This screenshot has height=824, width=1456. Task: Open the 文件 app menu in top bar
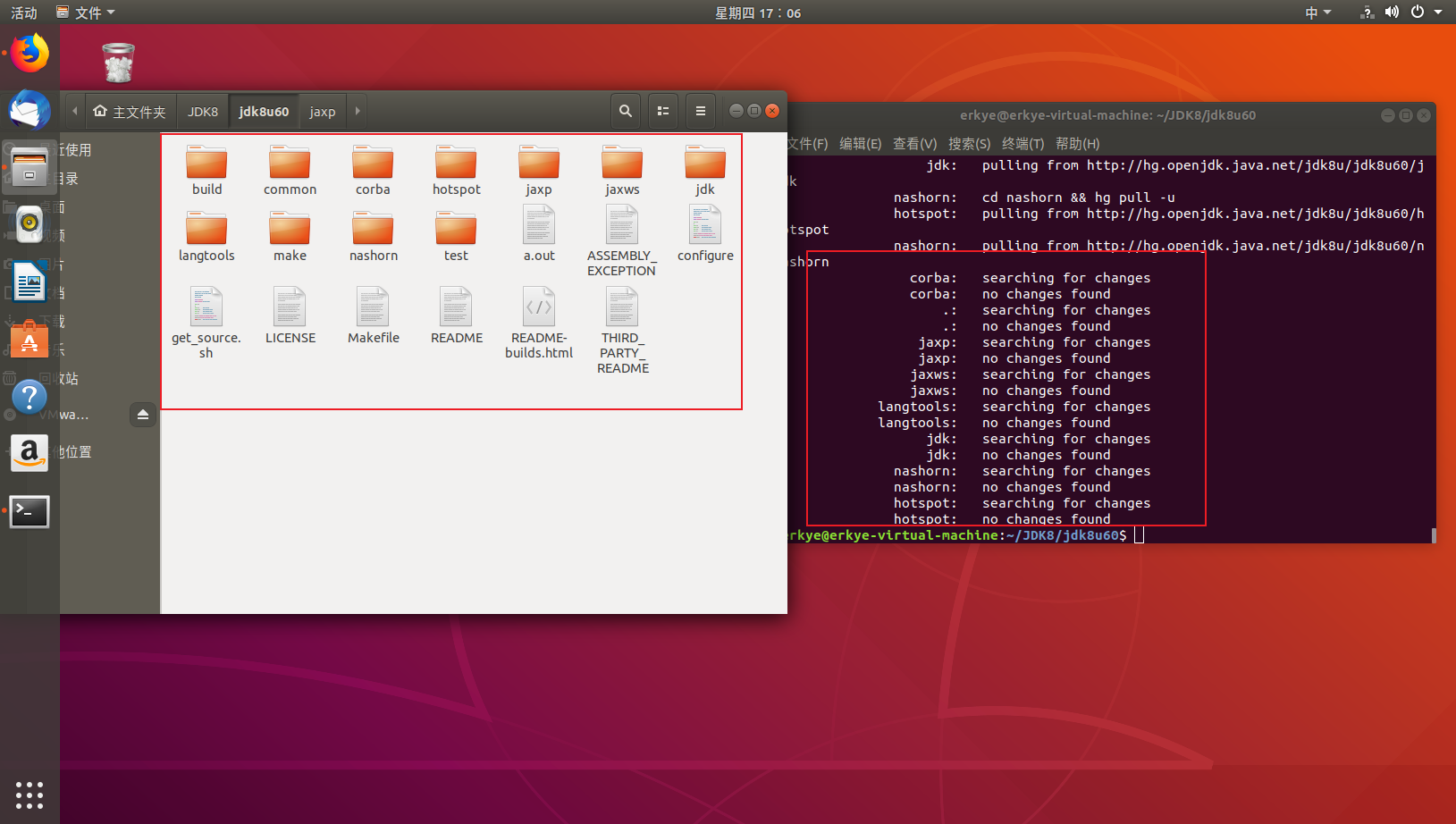pos(86,13)
